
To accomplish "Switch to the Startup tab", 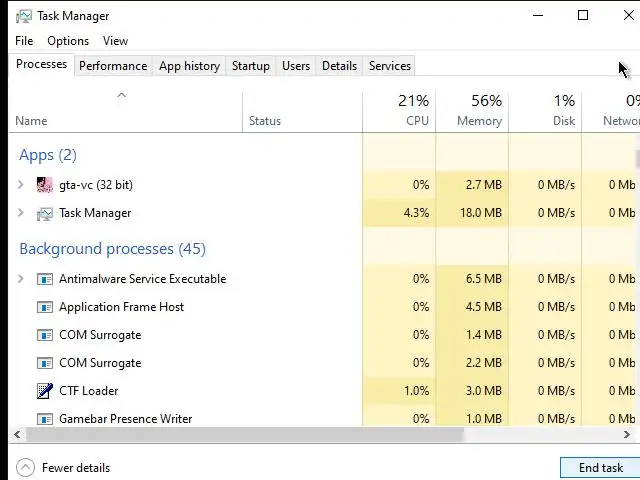I will 250,66.
